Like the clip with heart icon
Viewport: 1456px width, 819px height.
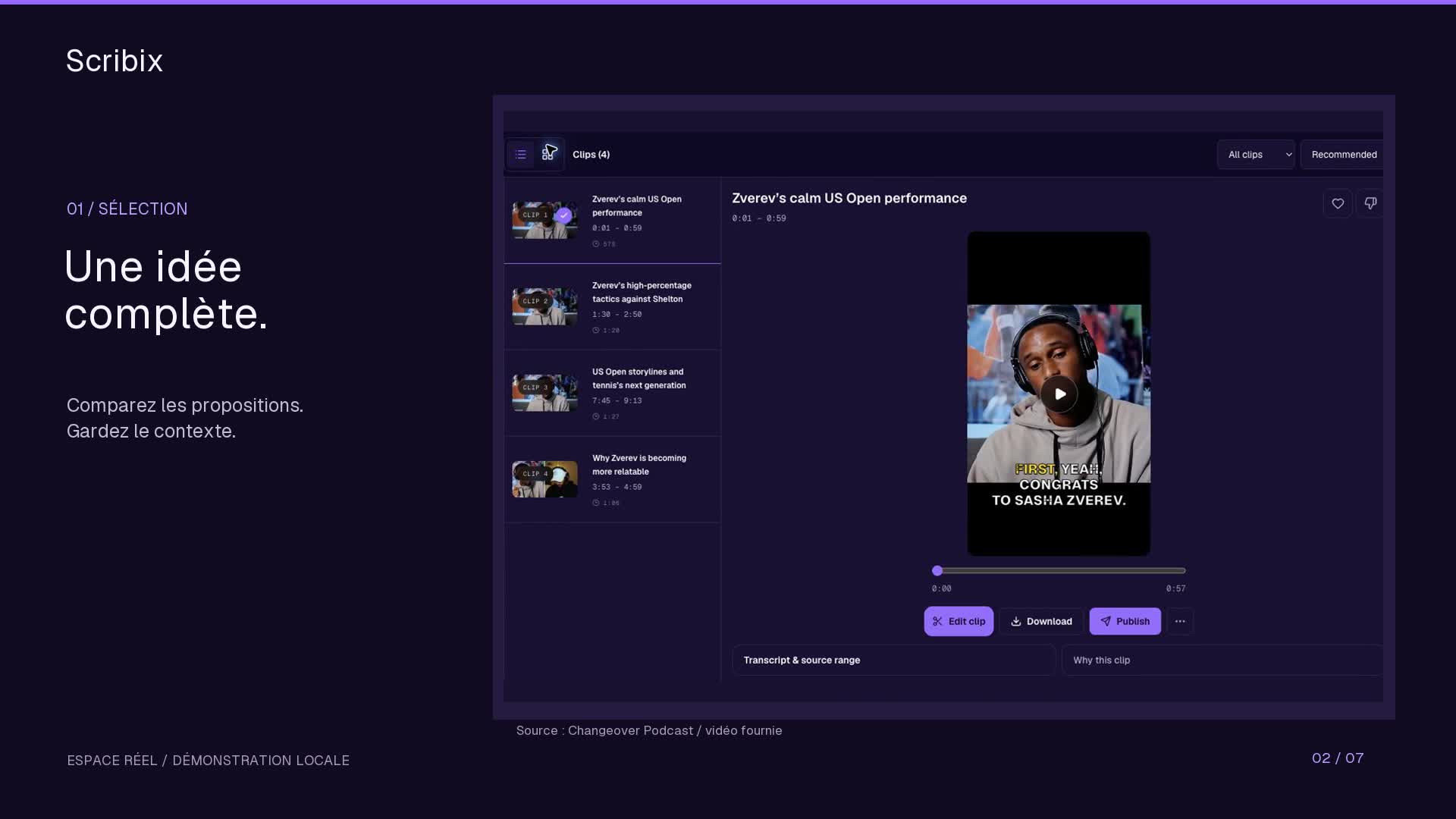click(x=1338, y=203)
